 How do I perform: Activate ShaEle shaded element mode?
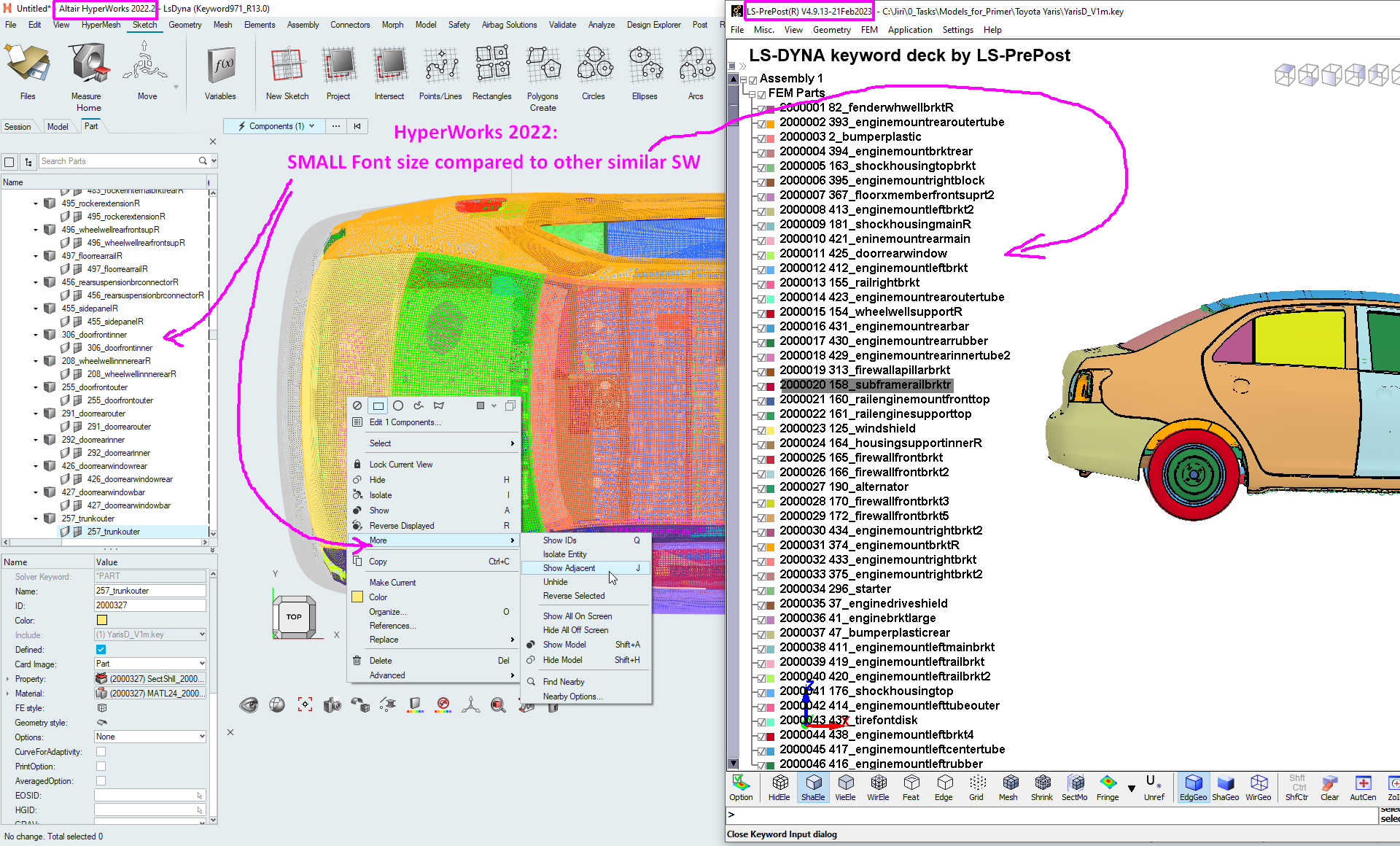point(812,788)
